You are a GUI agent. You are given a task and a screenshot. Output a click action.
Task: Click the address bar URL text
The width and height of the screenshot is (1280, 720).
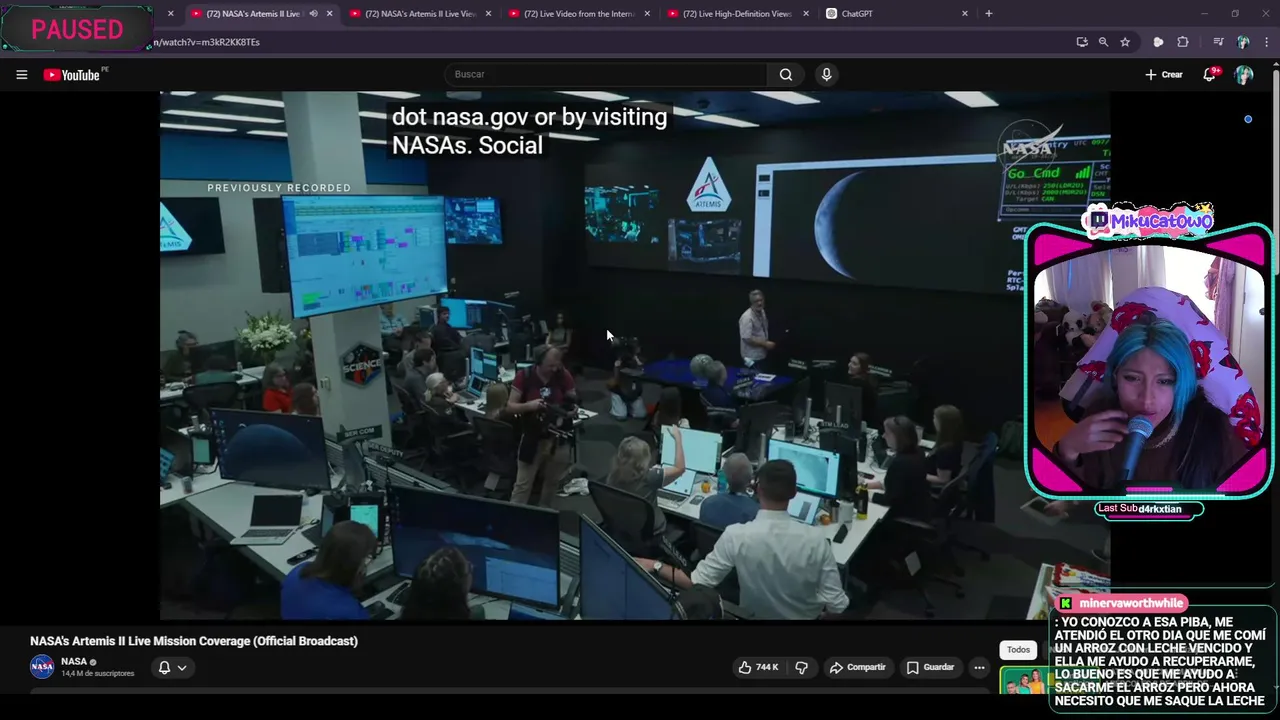tap(207, 42)
